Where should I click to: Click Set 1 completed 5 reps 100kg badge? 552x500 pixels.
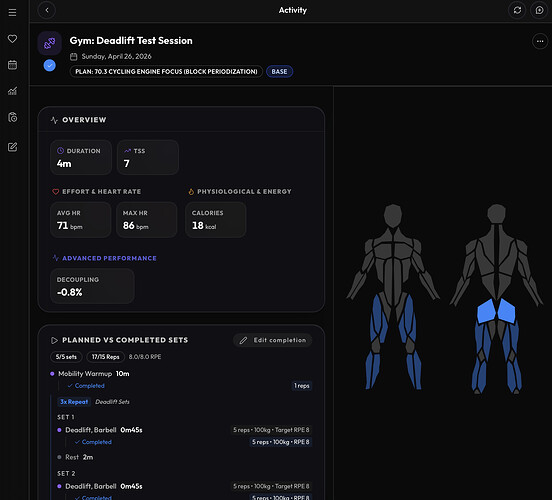coord(281,442)
